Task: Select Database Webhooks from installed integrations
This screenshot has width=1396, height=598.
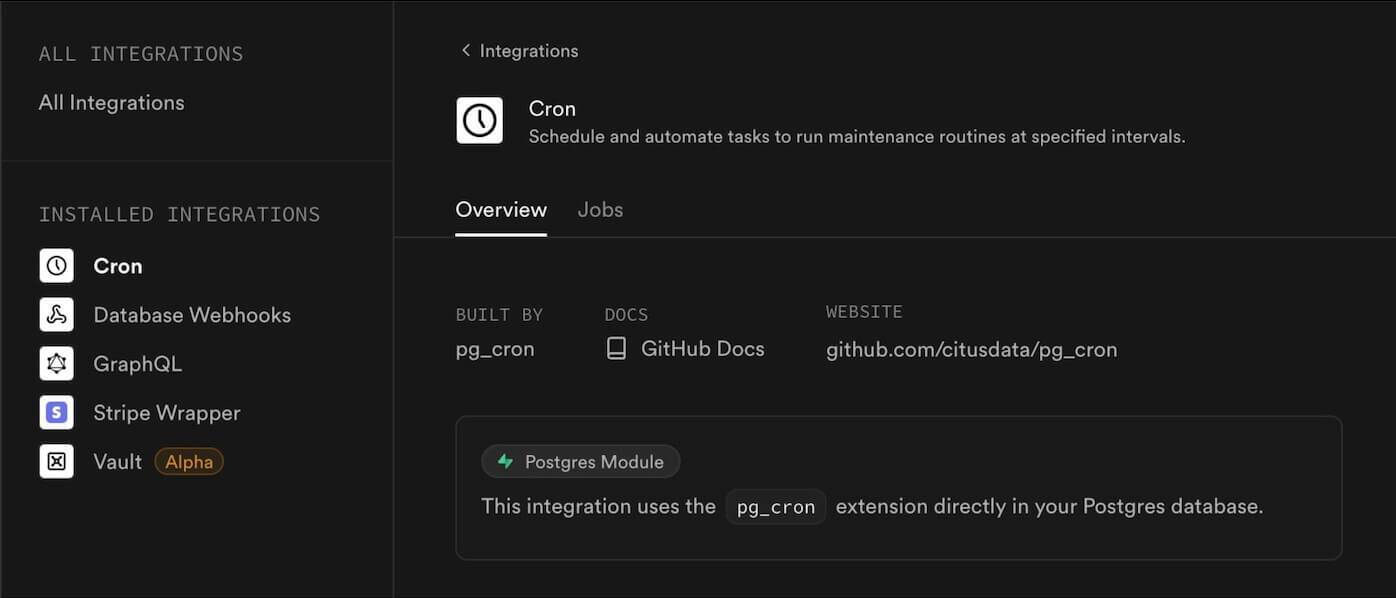Action: 192,314
